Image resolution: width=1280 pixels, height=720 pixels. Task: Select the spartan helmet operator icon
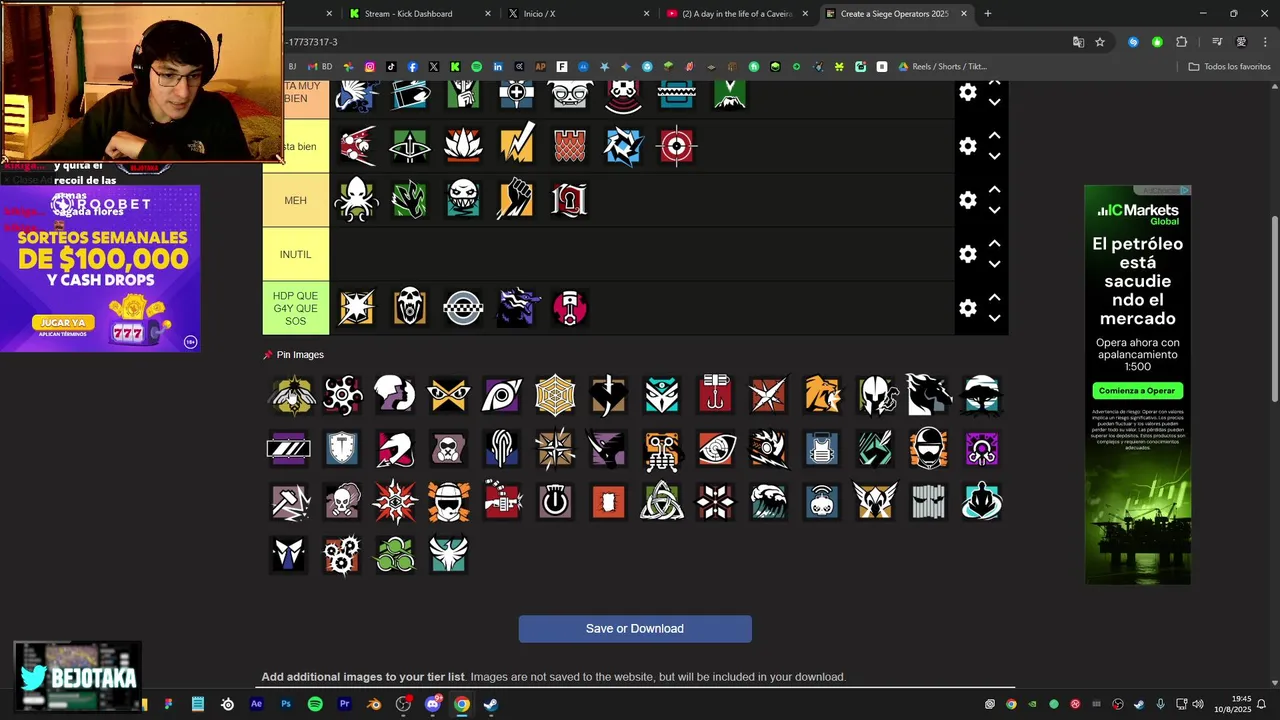tap(875, 395)
